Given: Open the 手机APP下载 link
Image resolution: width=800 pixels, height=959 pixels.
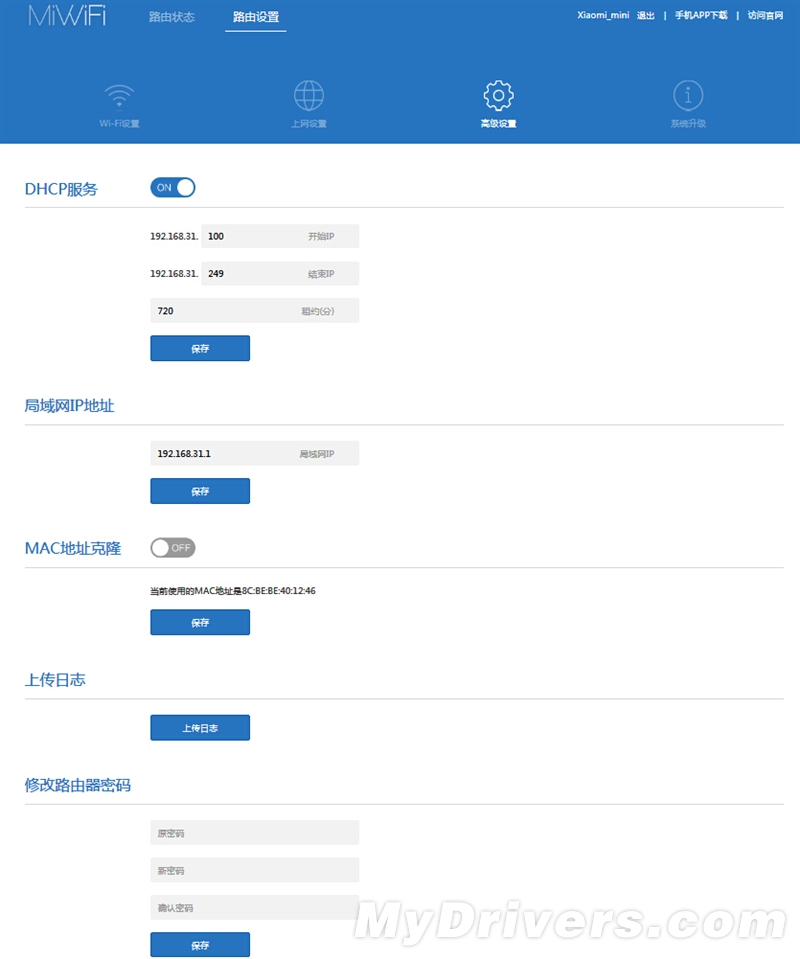Looking at the screenshot, I should tap(700, 16).
